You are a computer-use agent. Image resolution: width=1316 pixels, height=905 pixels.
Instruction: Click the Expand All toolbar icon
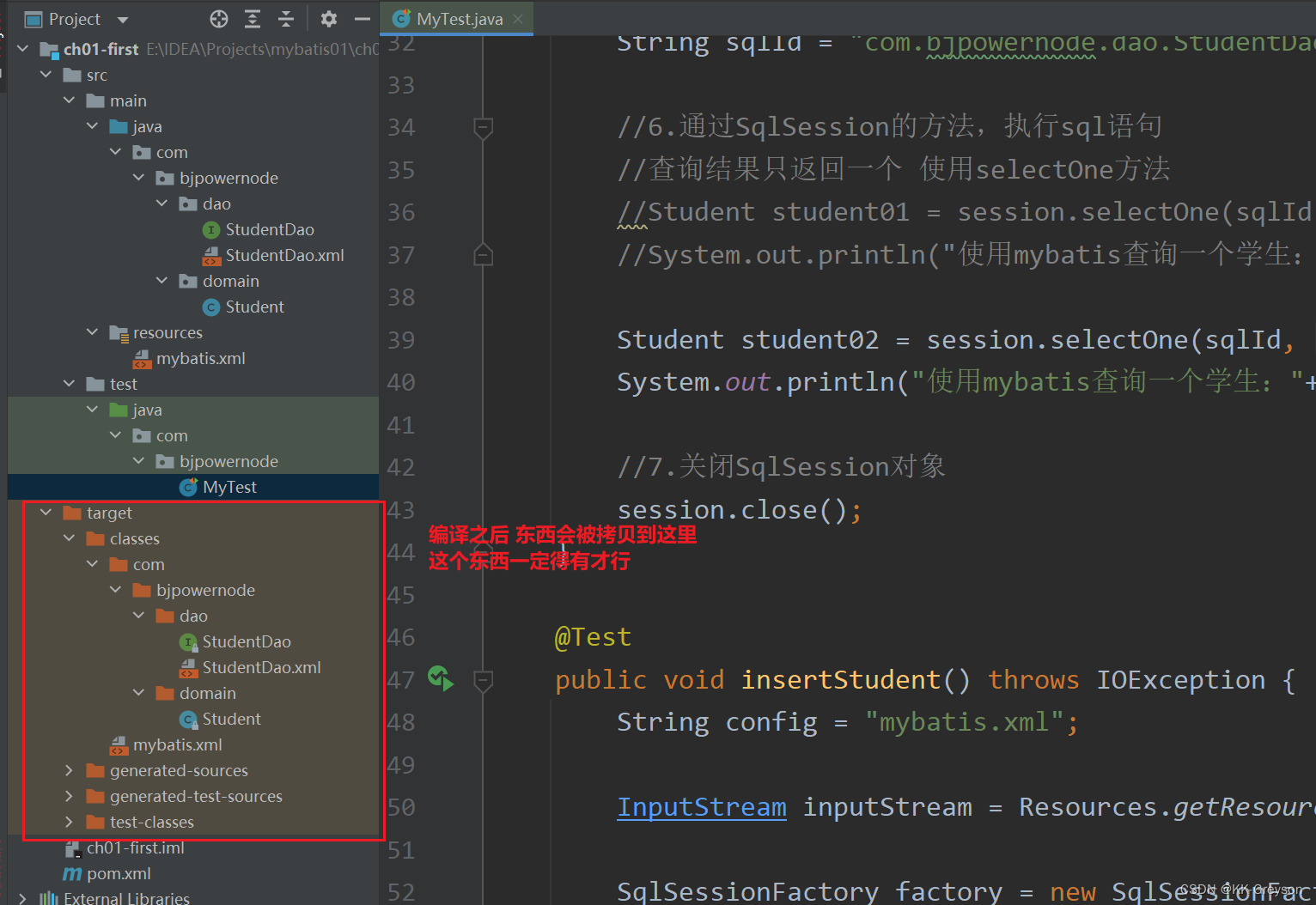click(253, 19)
